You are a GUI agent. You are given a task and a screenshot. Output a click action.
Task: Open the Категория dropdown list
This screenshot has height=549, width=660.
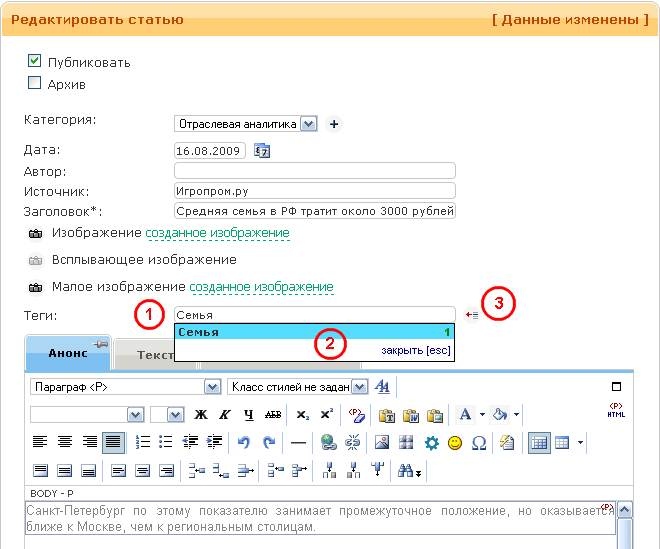[x=308, y=124]
